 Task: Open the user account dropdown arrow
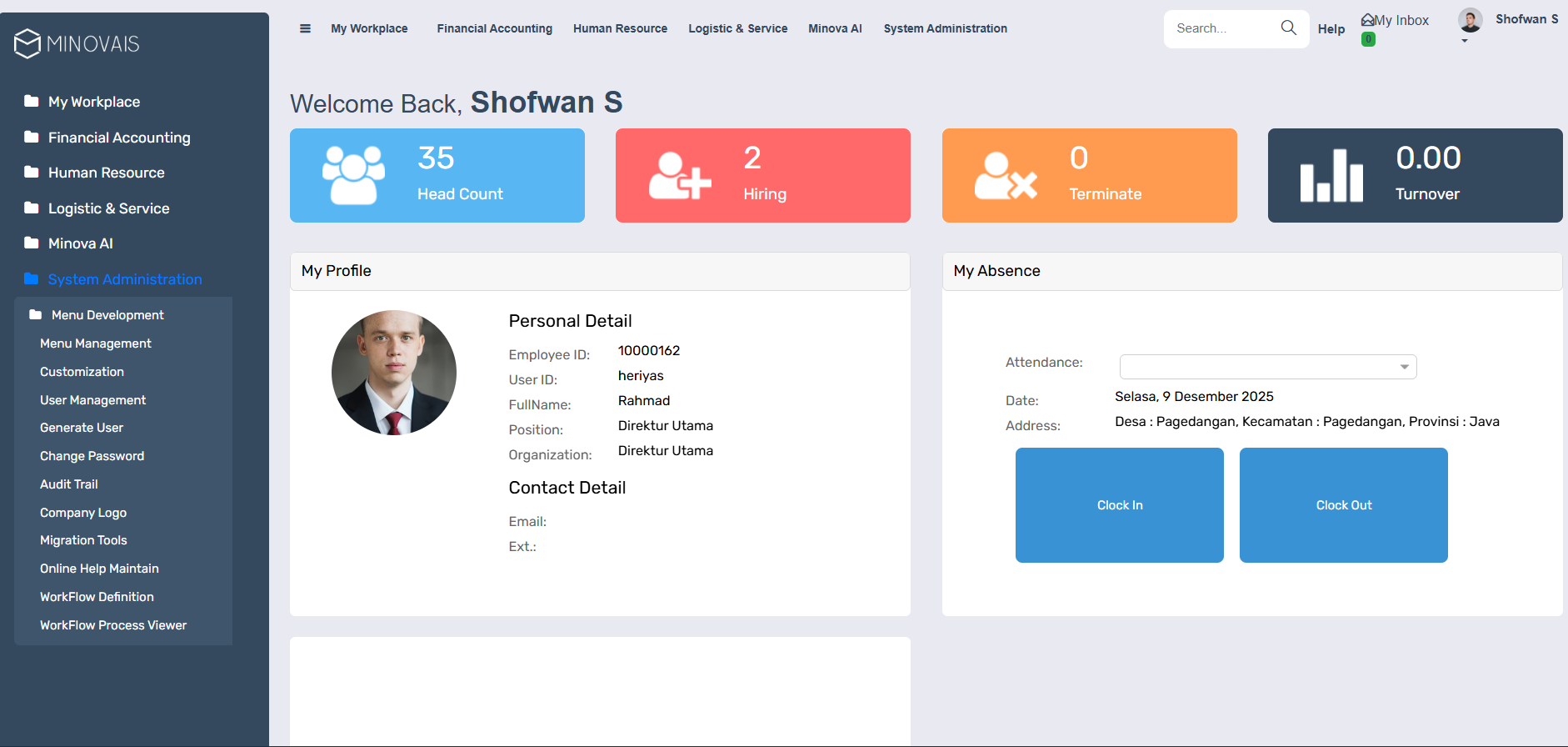click(1465, 41)
